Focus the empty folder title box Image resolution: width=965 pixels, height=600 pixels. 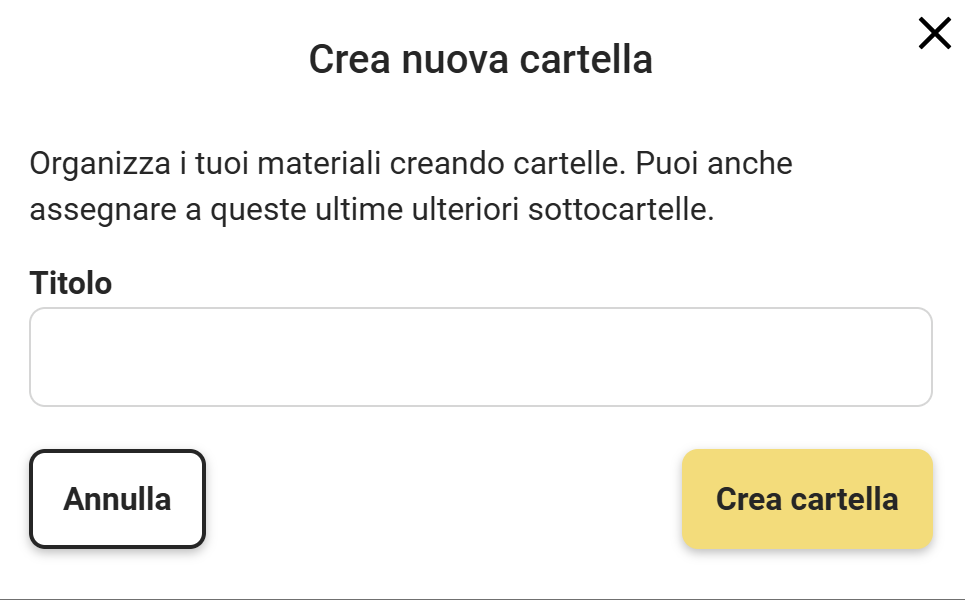(x=480, y=357)
